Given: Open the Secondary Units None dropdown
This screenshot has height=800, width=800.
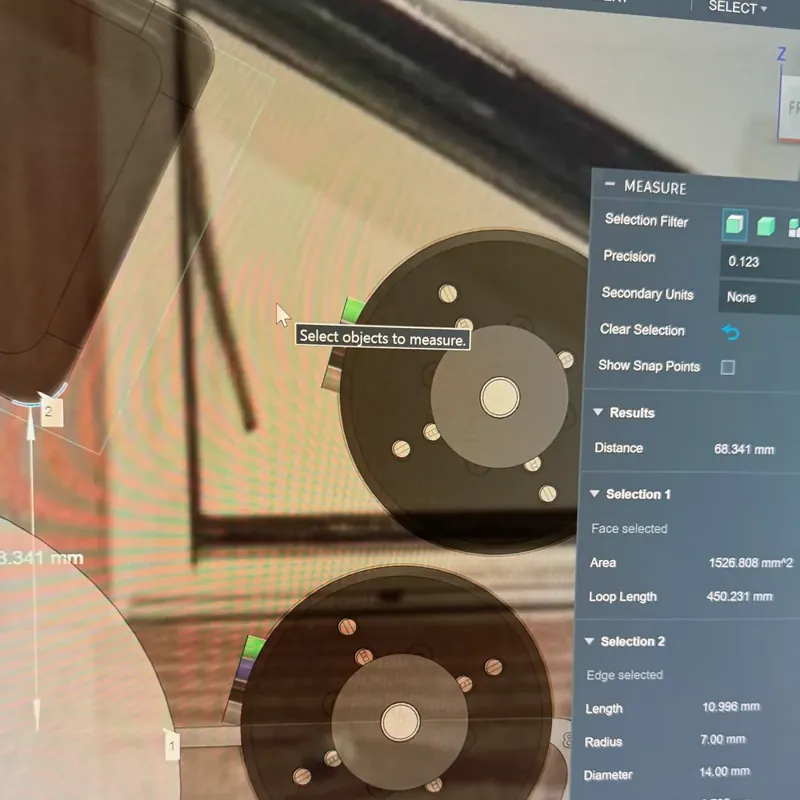Looking at the screenshot, I should click(x=759, y=297).
